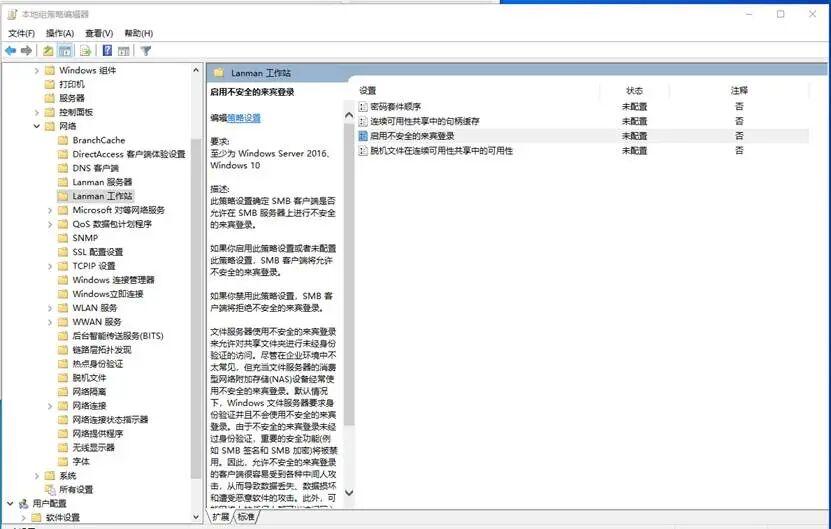Viewport: 831px width, 529px height.
Task: Click the description pane scrollbar down arrow
Action: (349, 492)
